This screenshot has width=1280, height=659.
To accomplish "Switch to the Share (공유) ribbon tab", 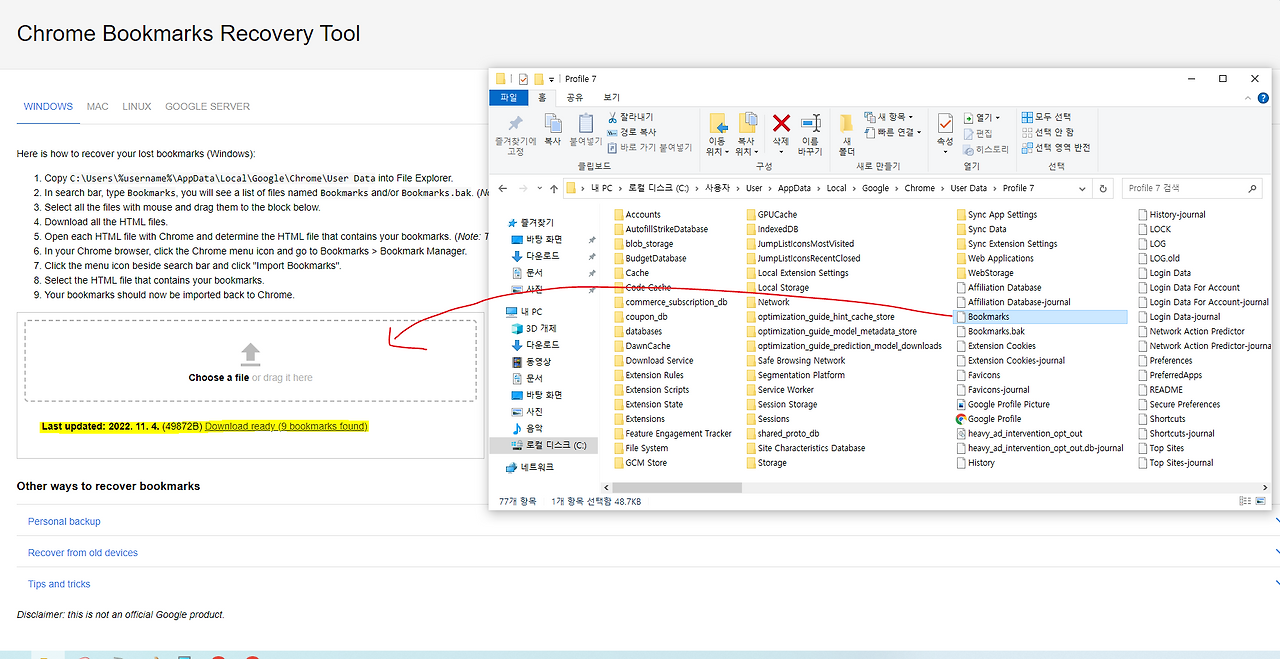I will coord(575,97).
